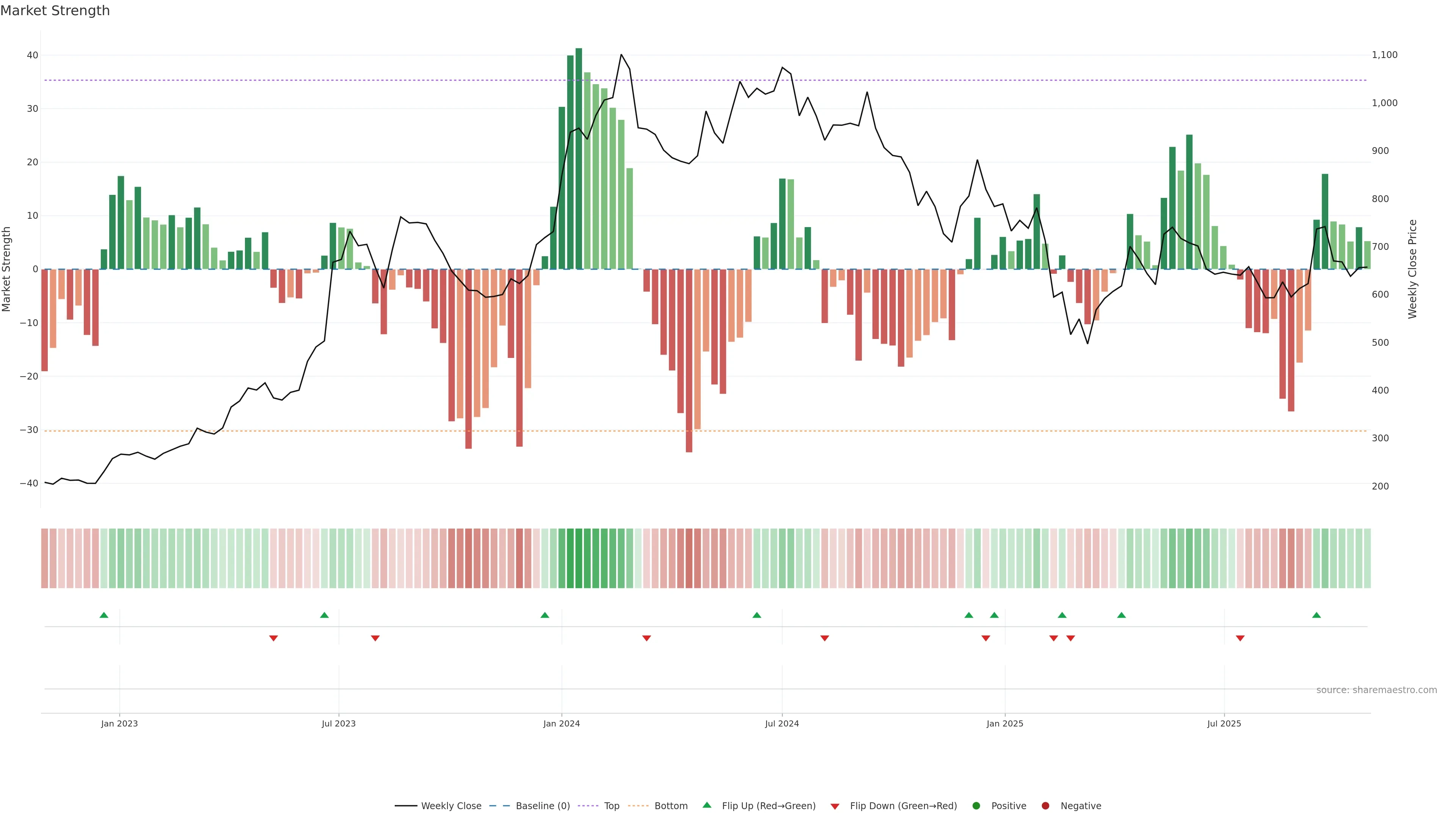Click the first red flip-down triangle marker
Image resolution: width=1456 pixels, height=819 pixels.
(273, 638)
